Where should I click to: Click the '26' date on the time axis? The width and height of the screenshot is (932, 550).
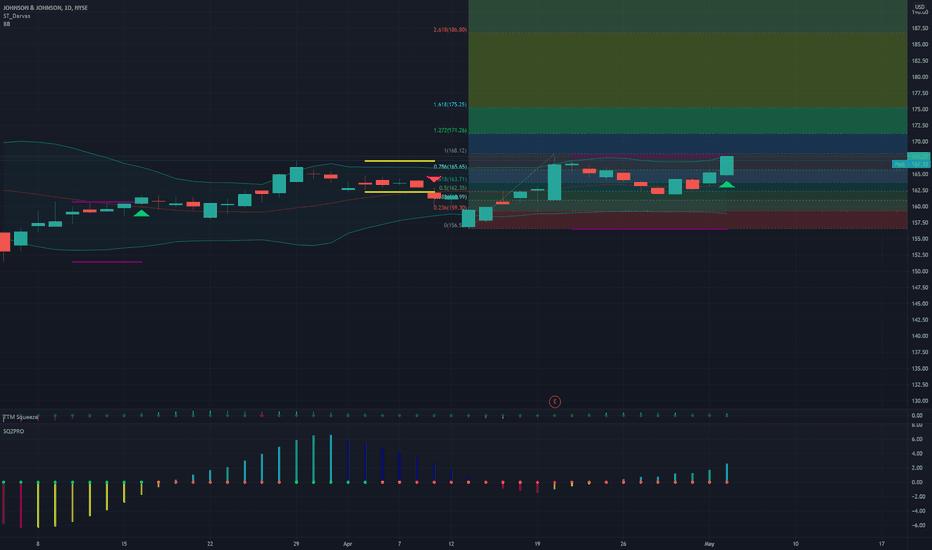[623, 544]
